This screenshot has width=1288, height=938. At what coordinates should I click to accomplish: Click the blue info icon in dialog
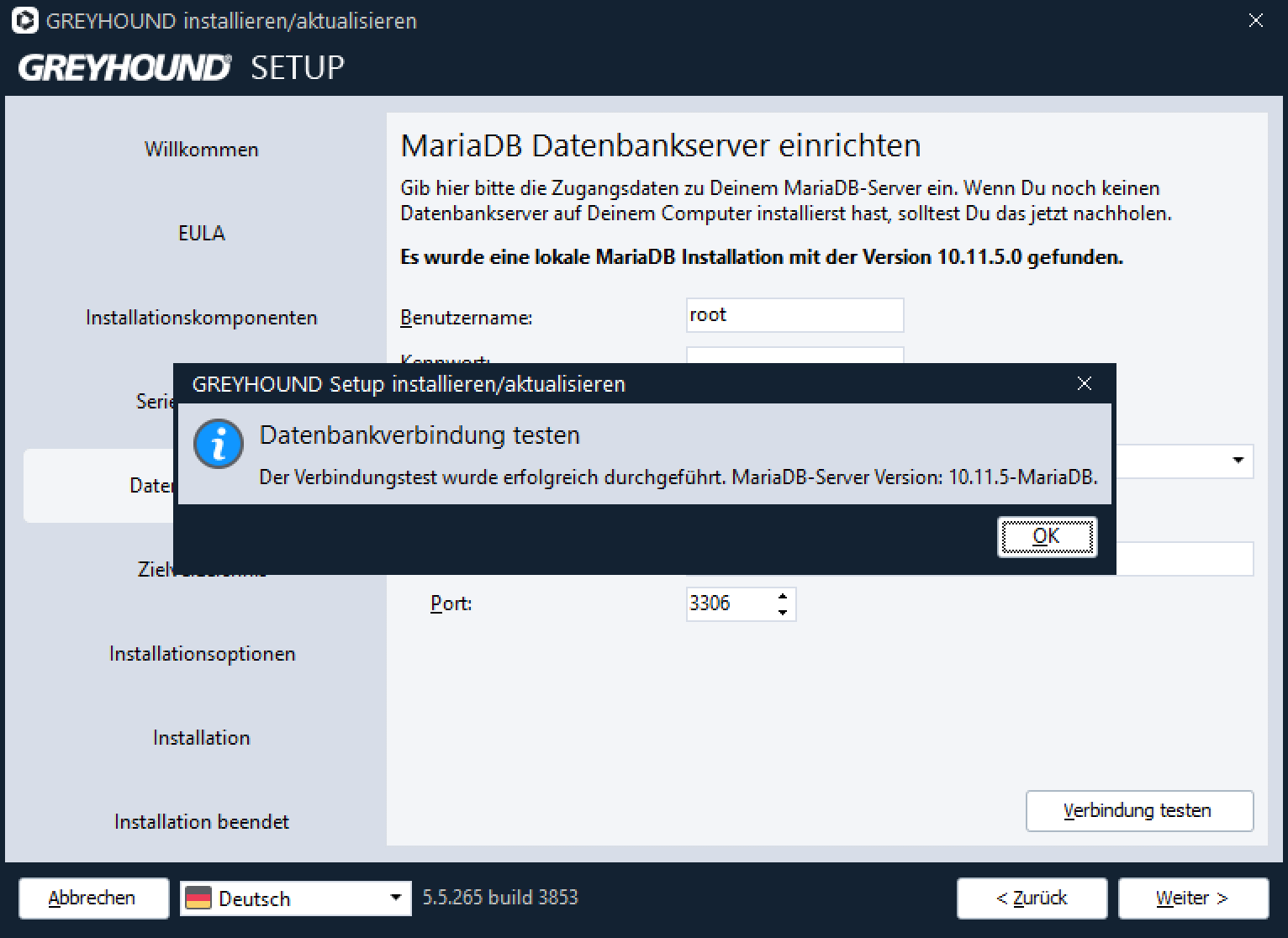pos(219,444)
